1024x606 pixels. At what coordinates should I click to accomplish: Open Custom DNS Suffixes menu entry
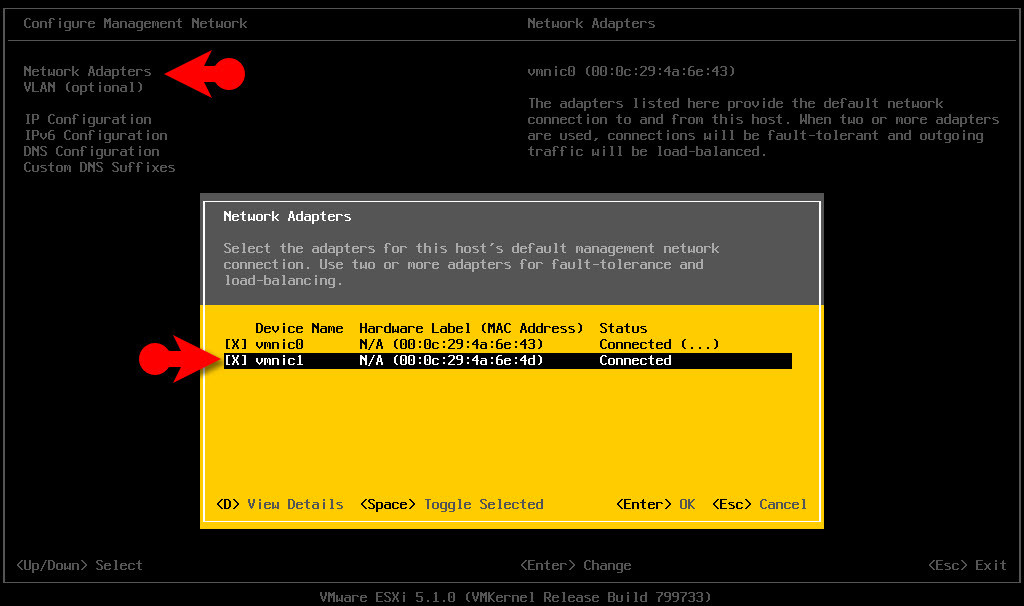(99, 168)
